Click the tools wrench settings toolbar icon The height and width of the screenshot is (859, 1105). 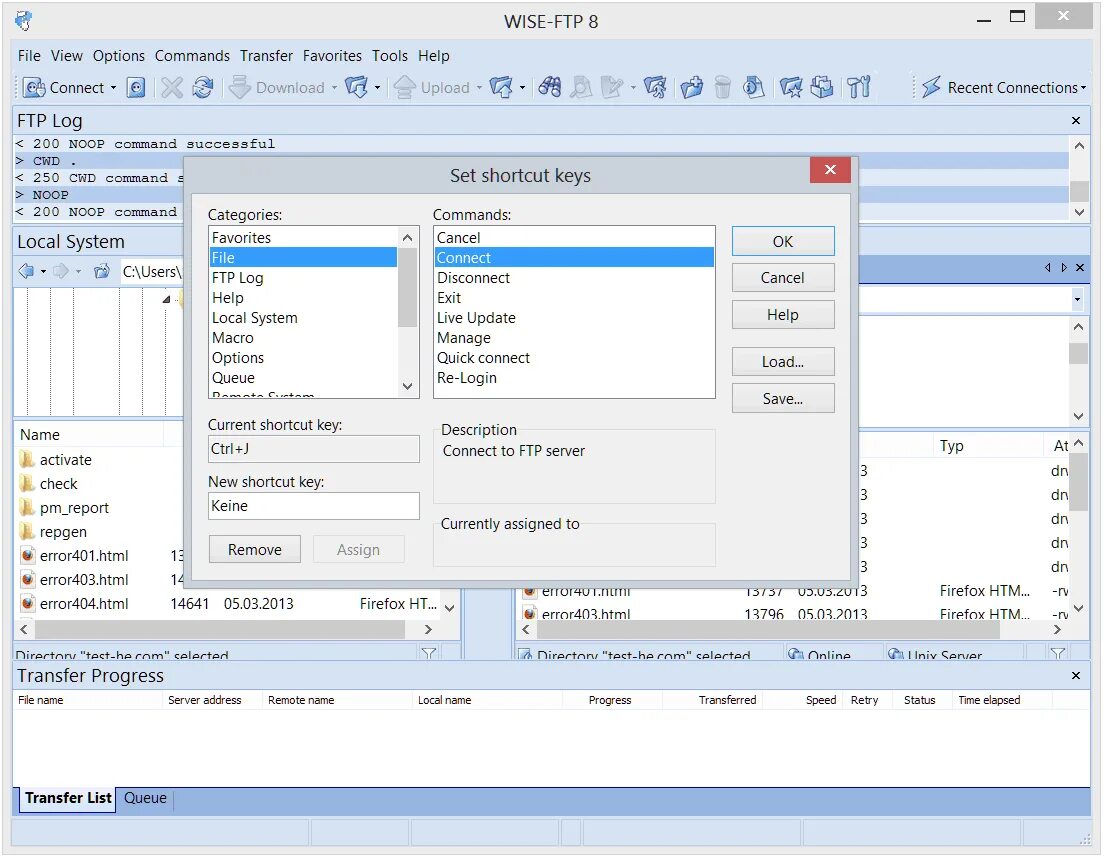(859, 87)
